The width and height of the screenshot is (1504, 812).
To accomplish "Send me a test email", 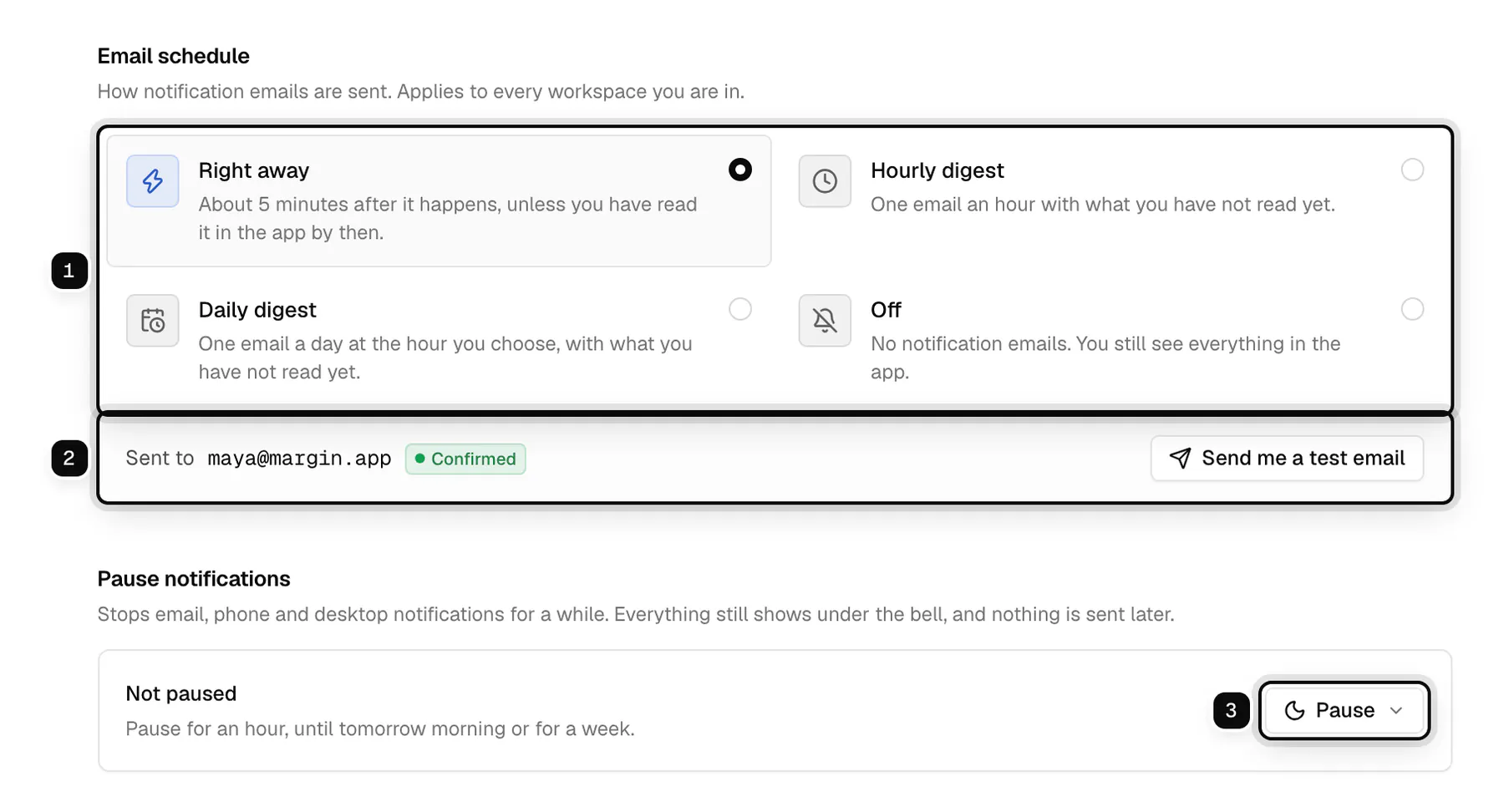I will (x=1287, y=458).
